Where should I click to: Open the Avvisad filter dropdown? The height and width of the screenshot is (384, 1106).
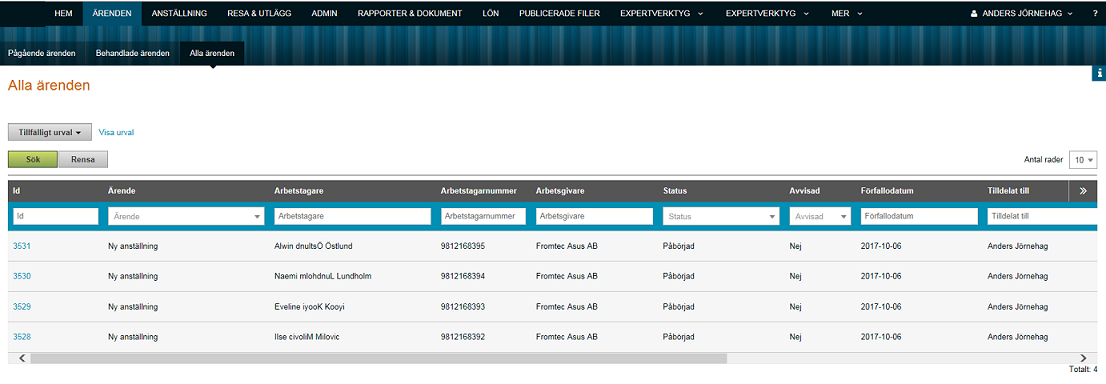(x=820, y=217)
